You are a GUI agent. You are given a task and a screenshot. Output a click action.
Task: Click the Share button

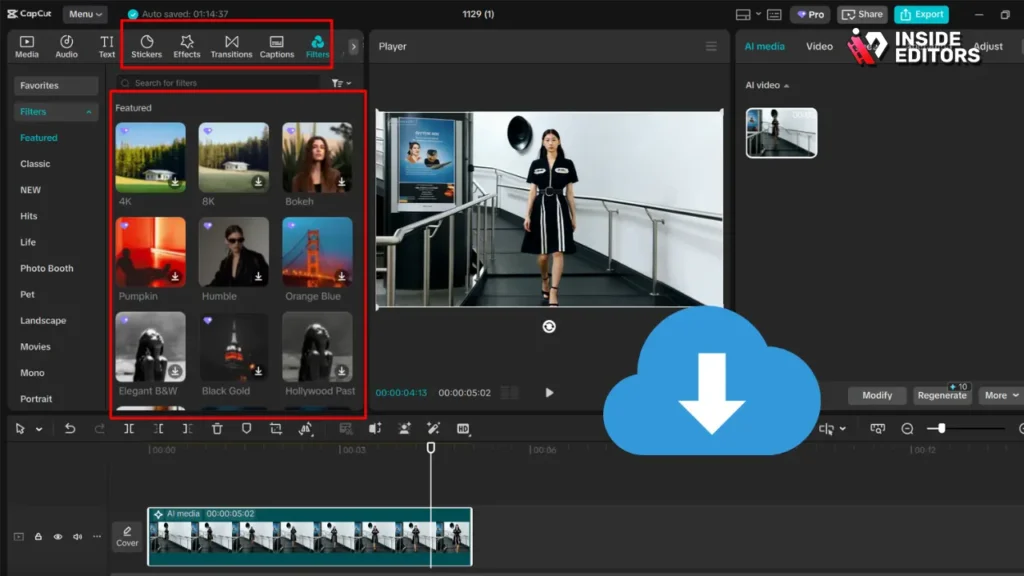click(x=862, y=14)
